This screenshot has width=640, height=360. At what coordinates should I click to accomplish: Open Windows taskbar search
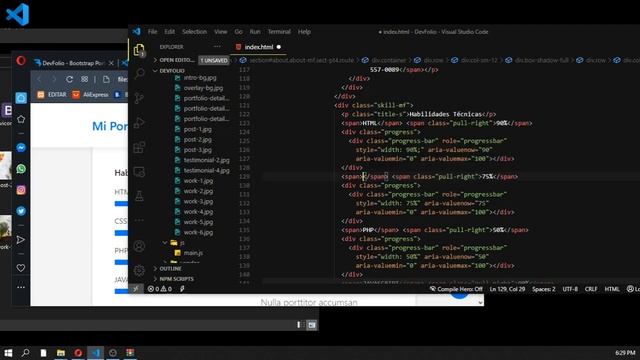point(26,353)
